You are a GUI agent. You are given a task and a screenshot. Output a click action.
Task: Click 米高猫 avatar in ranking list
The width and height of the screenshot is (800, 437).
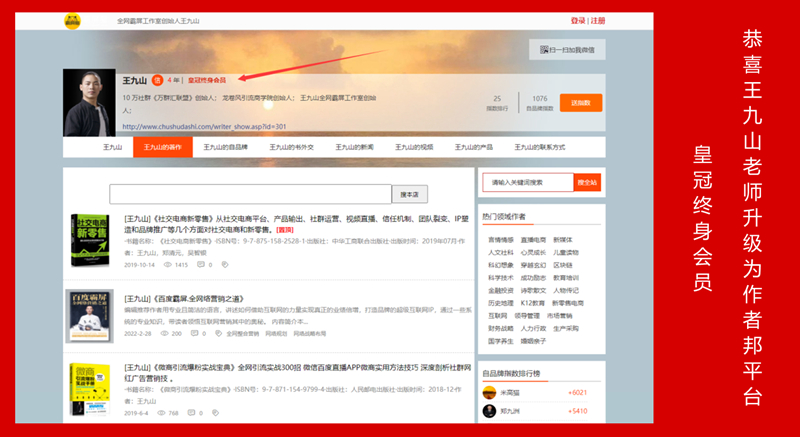(x=490, y=391)
